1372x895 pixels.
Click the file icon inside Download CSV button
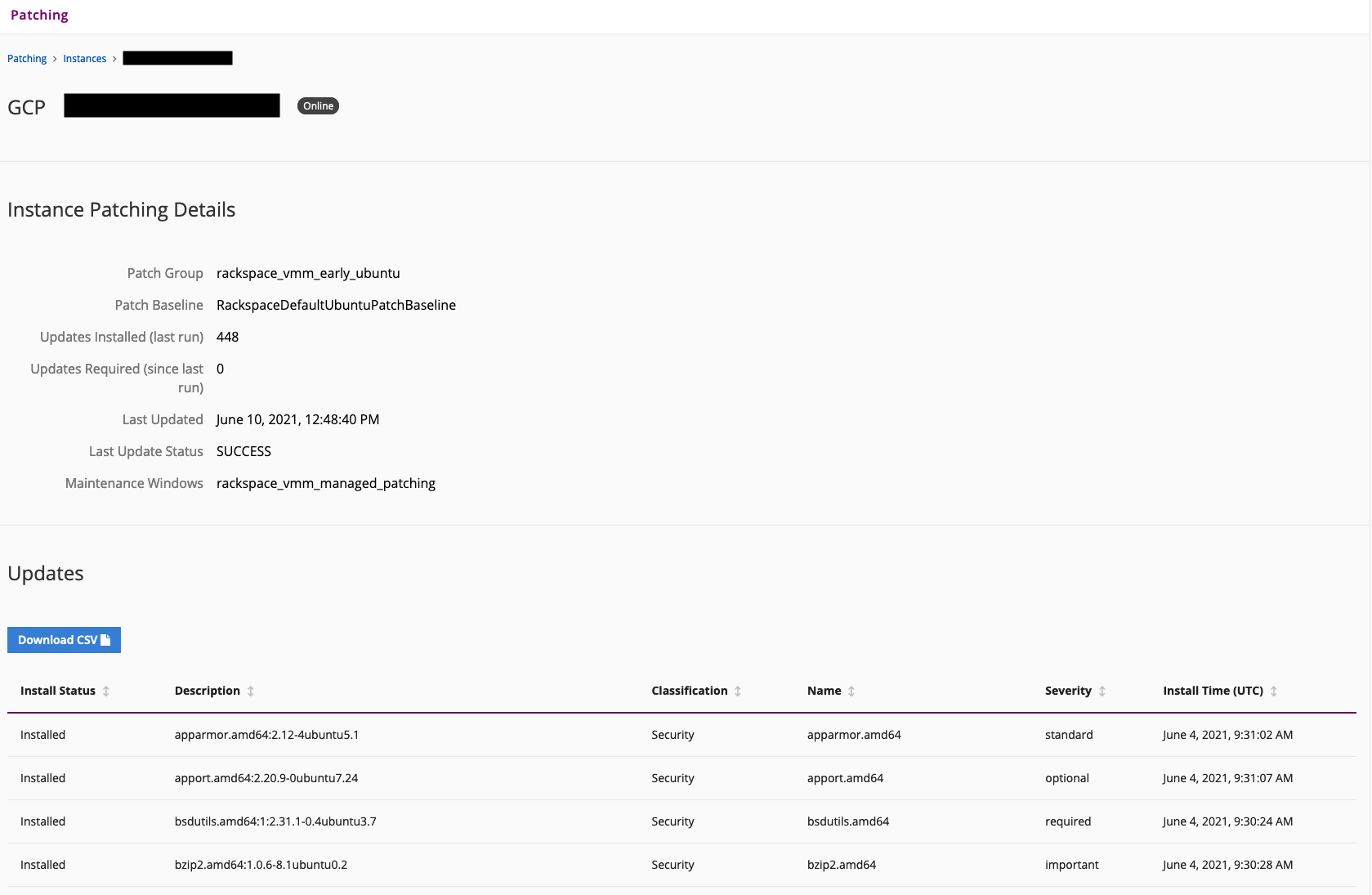107,639
